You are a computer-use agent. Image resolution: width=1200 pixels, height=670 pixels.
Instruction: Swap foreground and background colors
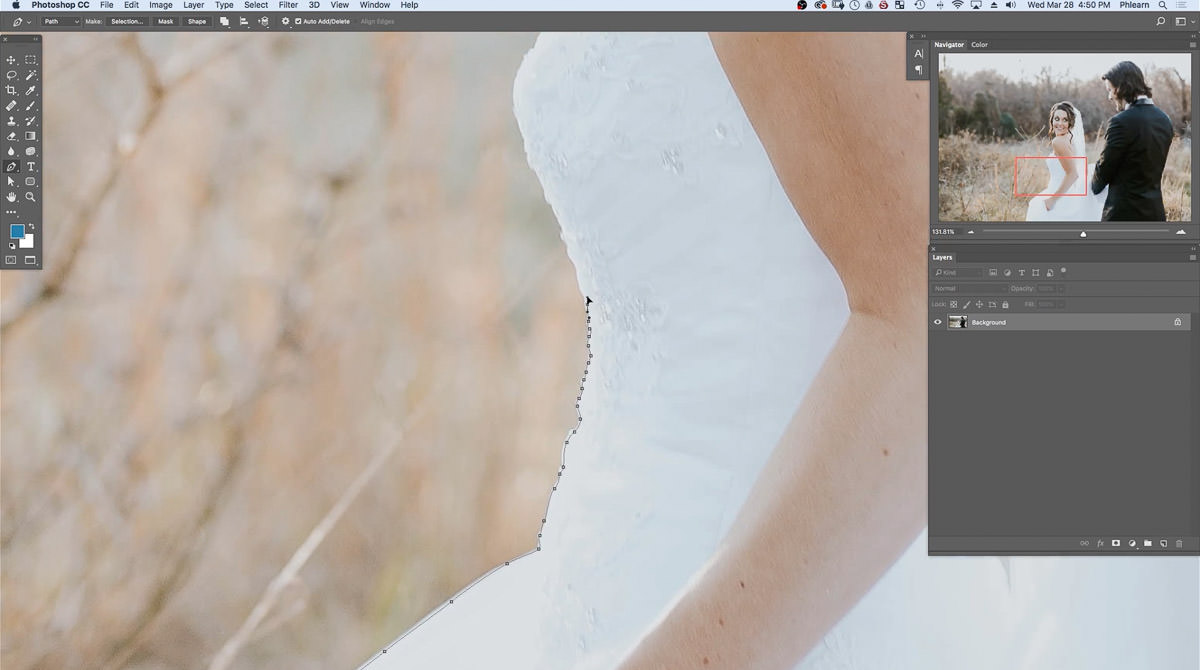(32, 226)
